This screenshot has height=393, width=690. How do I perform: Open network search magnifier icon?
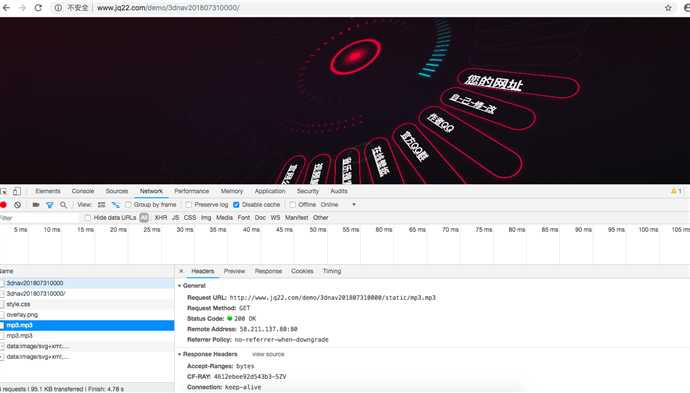pos(63,205)
